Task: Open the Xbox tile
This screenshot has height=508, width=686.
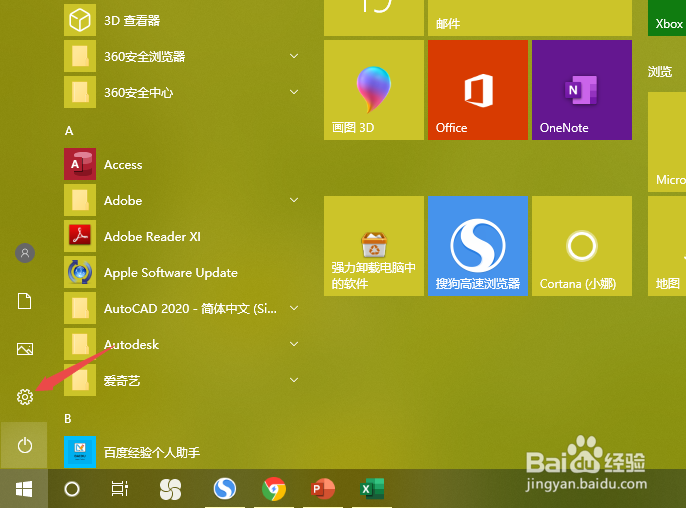Action: point(667,18)
